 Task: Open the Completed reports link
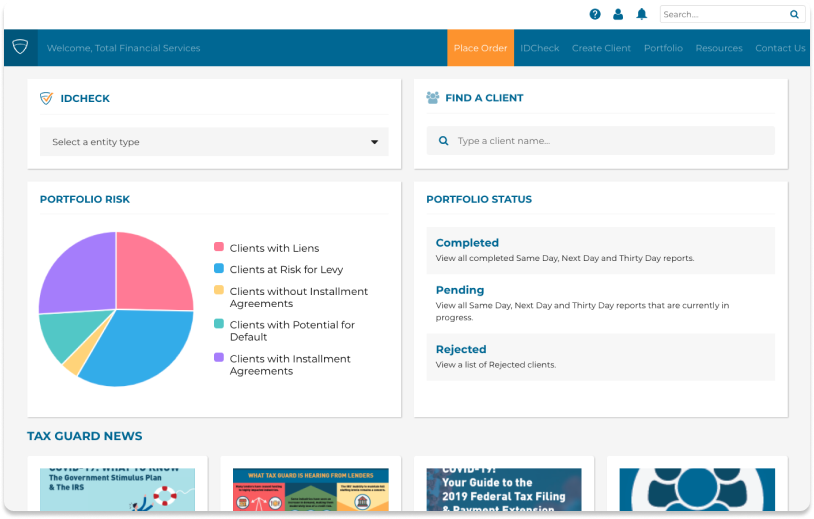[x=467, y=243]
